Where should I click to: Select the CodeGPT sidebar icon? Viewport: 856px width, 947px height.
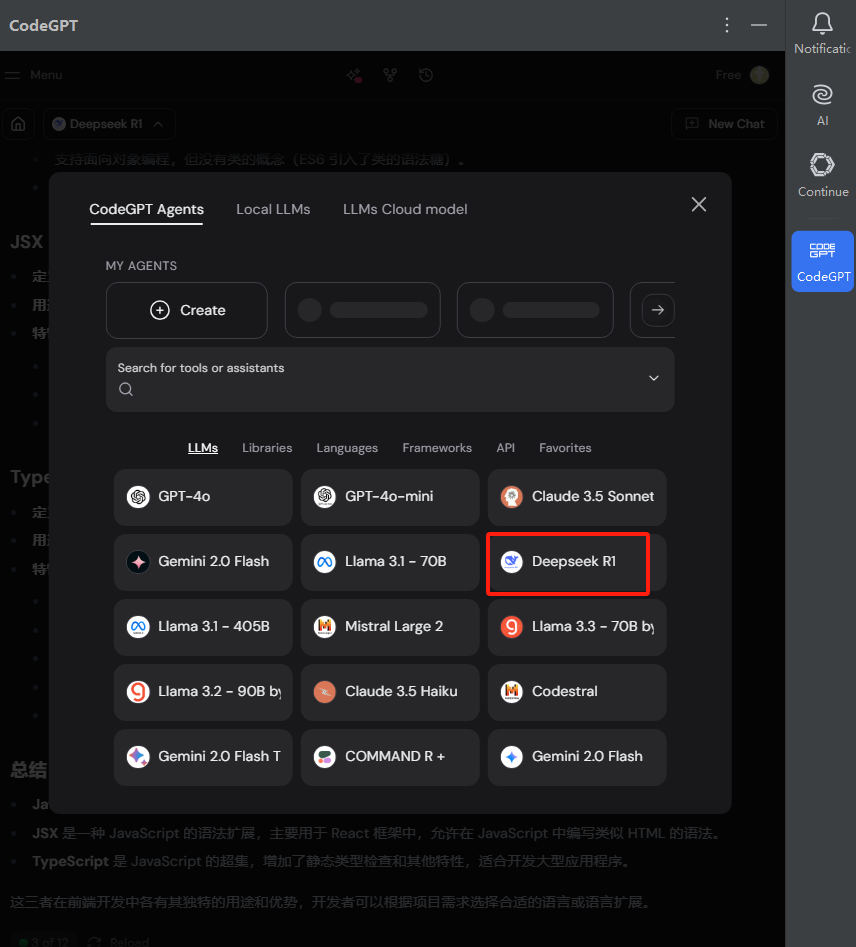822,261
